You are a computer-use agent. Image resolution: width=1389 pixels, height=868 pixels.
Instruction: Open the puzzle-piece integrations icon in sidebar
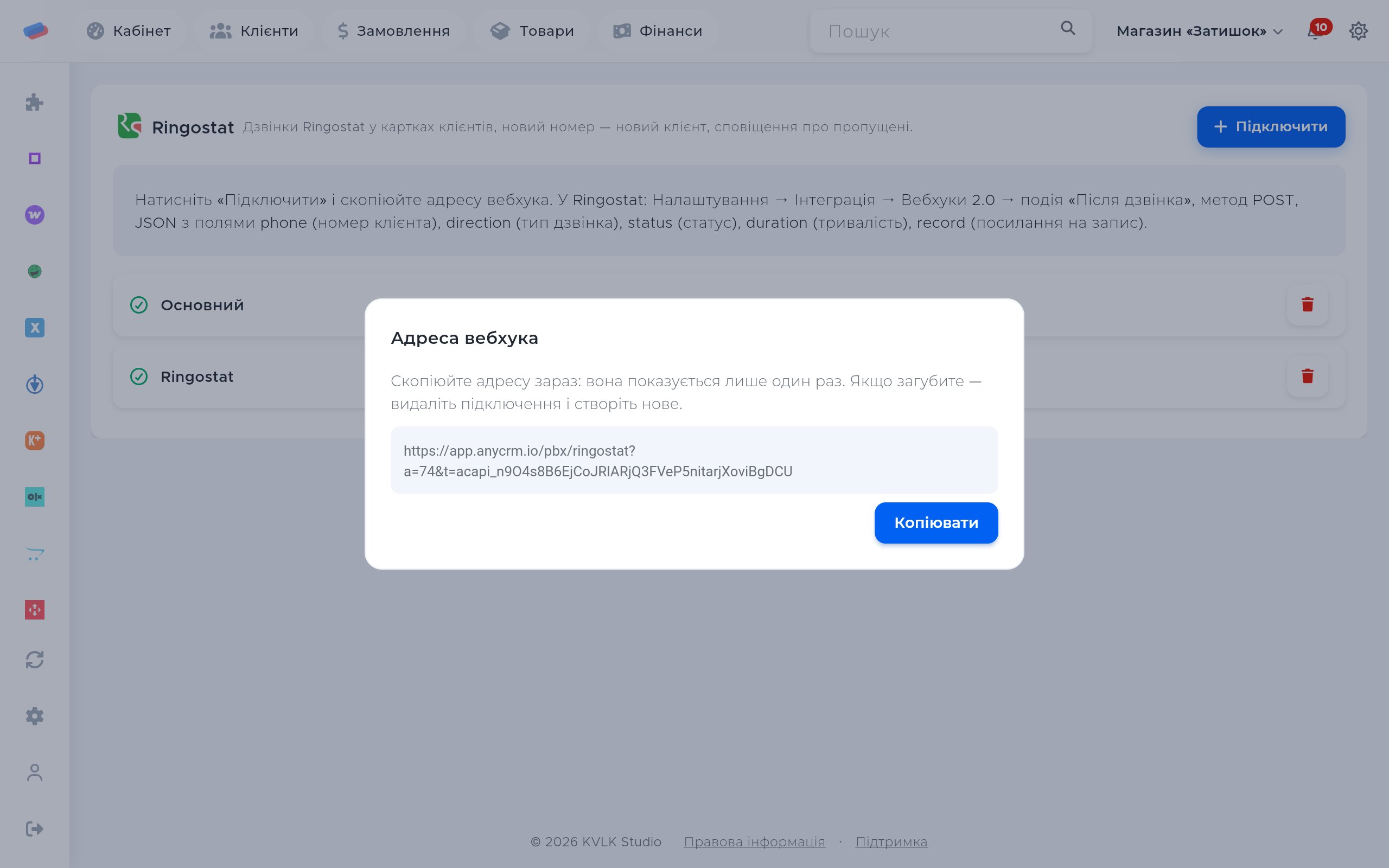coord(34,102)
